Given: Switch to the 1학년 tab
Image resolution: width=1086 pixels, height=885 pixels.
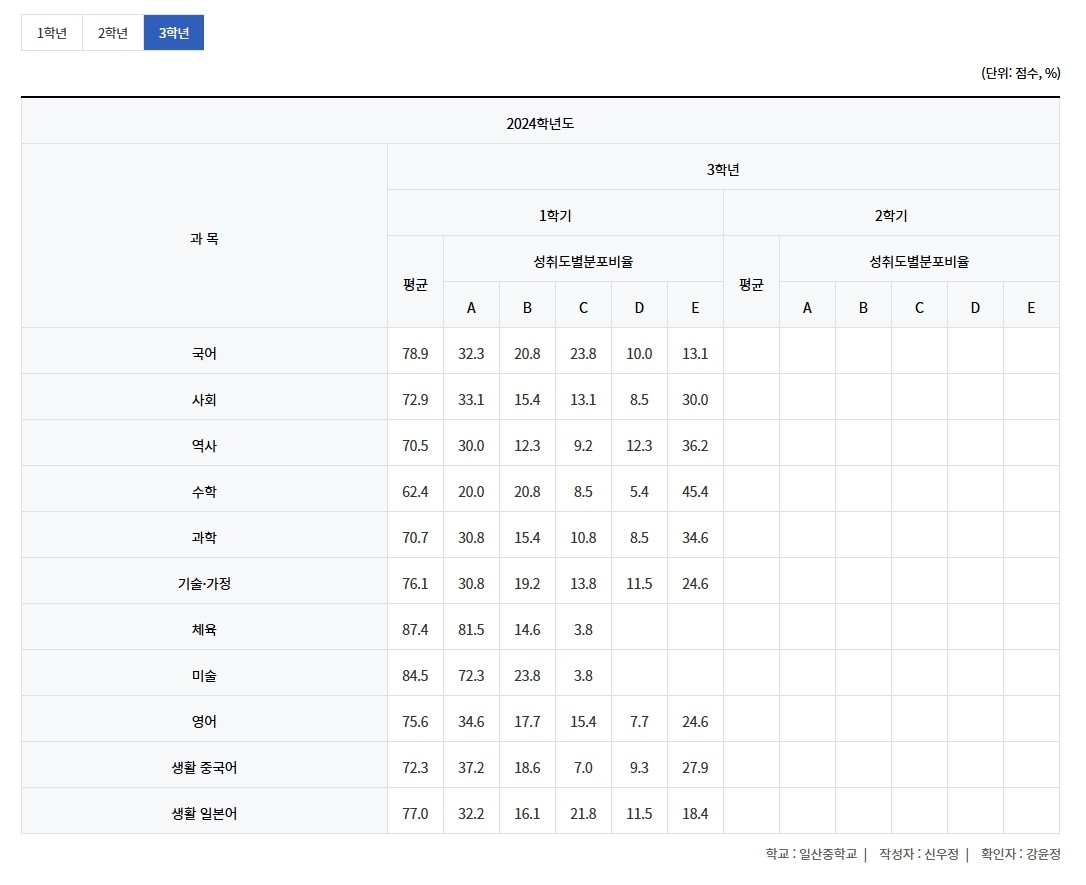Looking at the screenshot, I should pos(52,33).
